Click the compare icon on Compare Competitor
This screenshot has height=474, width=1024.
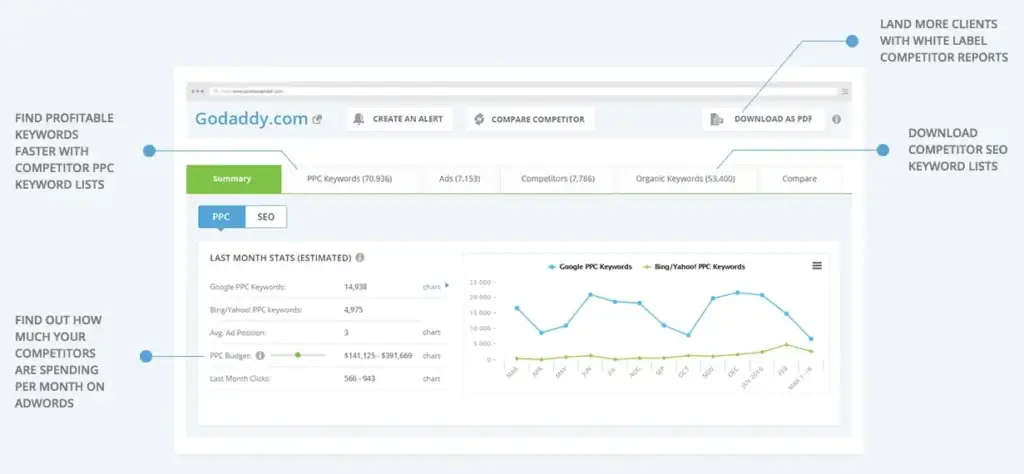pyautogui.click(x=479, y=119)
